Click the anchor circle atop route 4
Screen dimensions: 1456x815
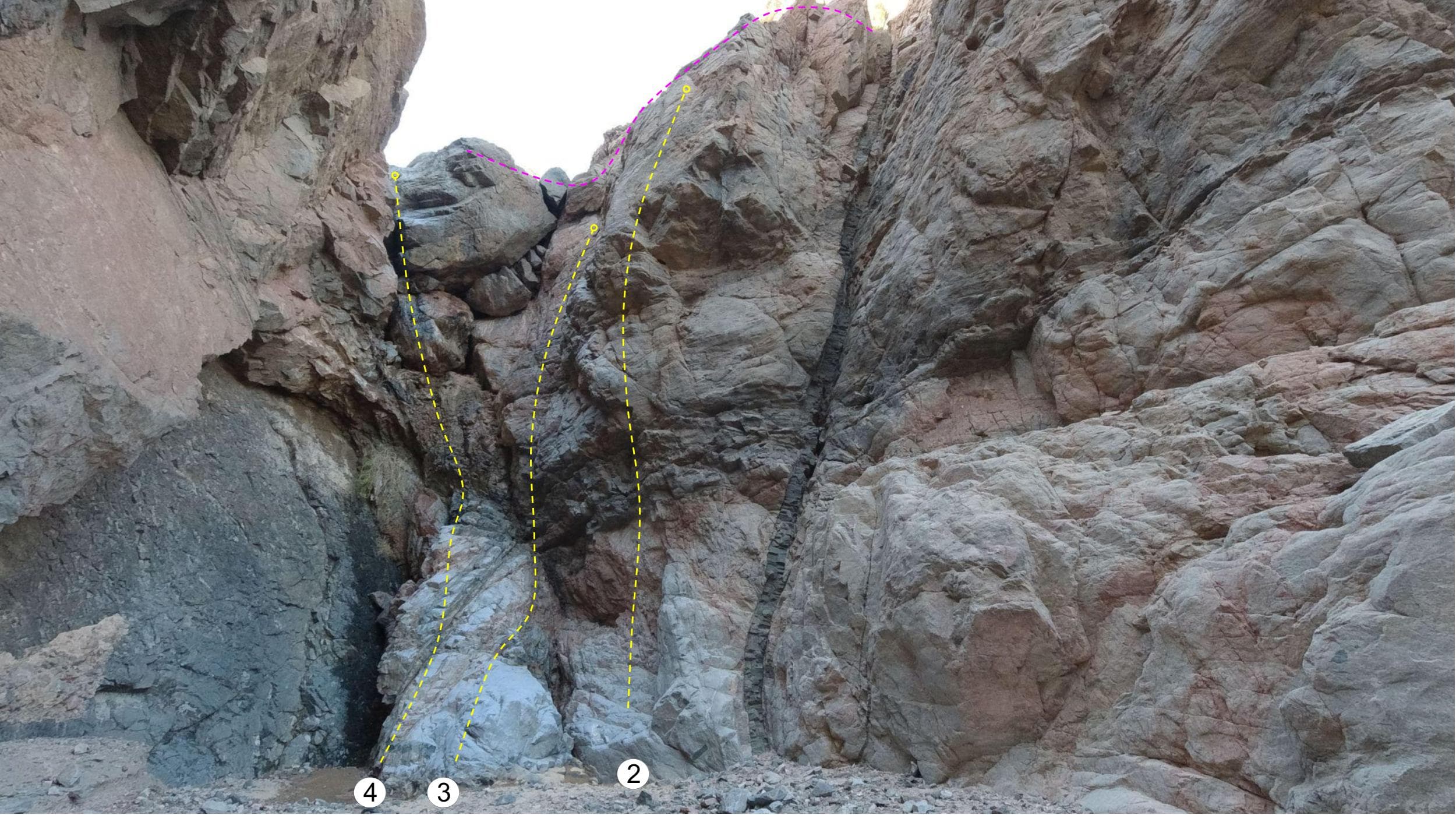(395, 175)
